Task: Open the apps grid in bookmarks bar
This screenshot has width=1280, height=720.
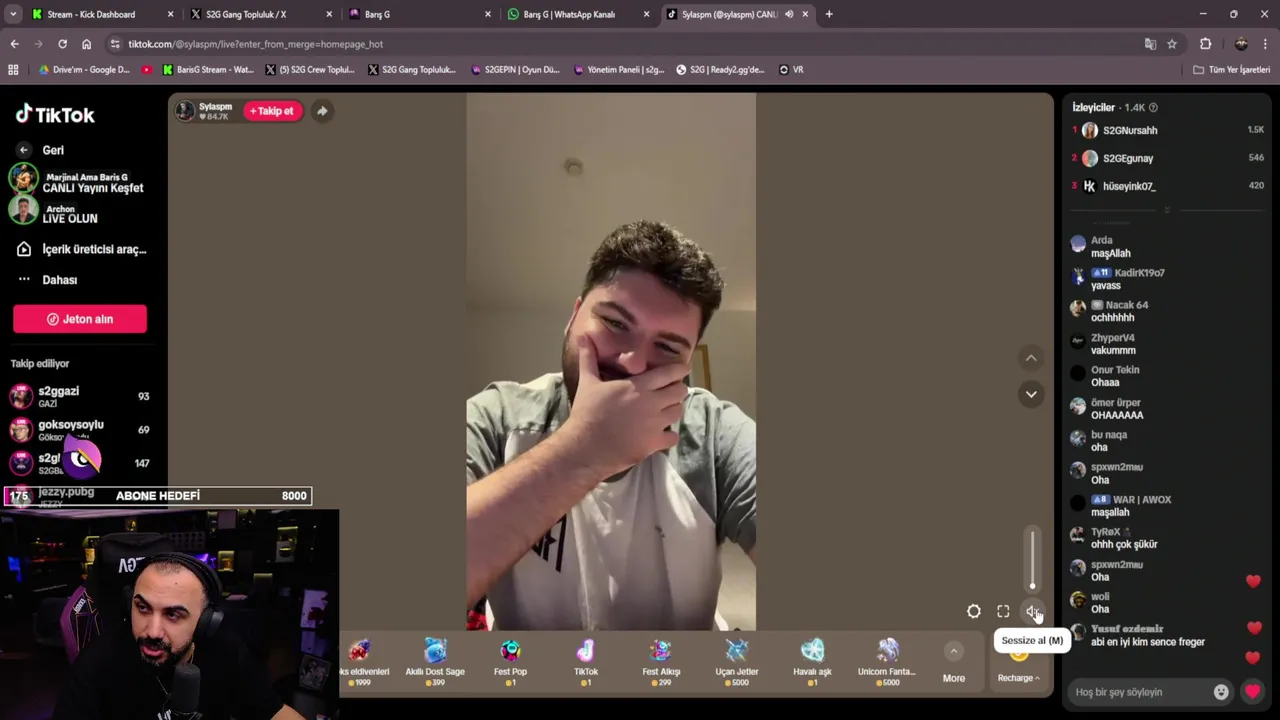Action: [13, 70]
